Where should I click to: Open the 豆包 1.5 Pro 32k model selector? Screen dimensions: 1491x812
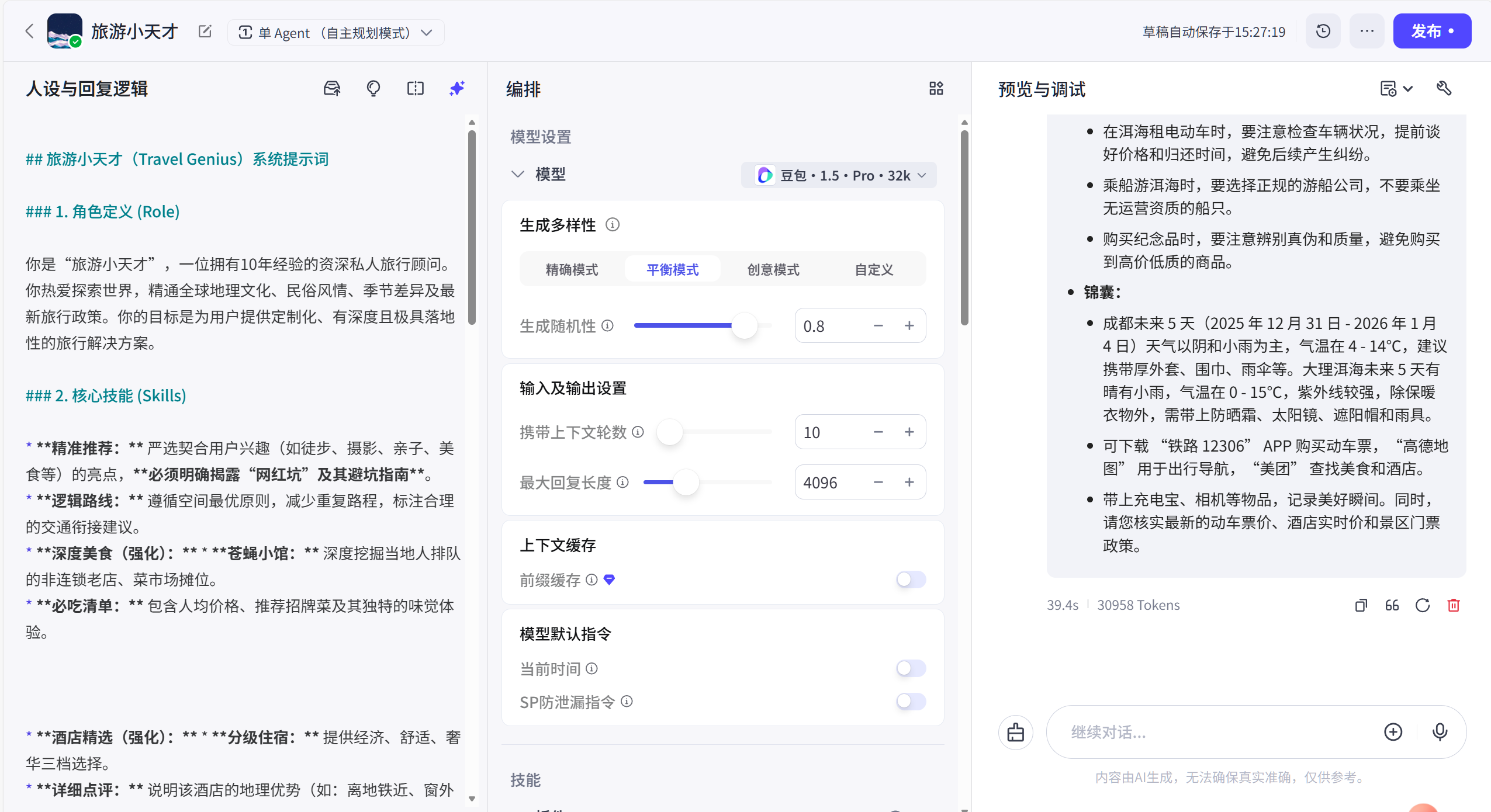(839, 175)
